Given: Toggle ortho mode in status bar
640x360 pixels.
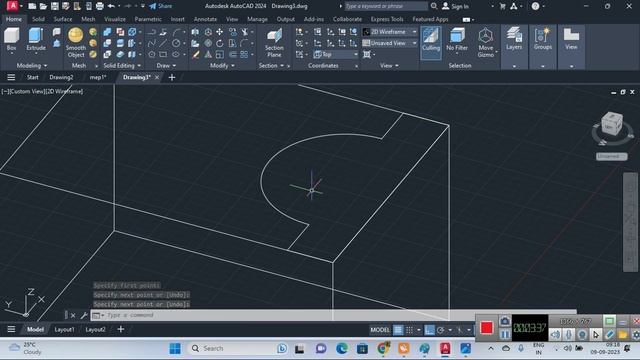Looking at the screenshot, I should tap(429, 330).
